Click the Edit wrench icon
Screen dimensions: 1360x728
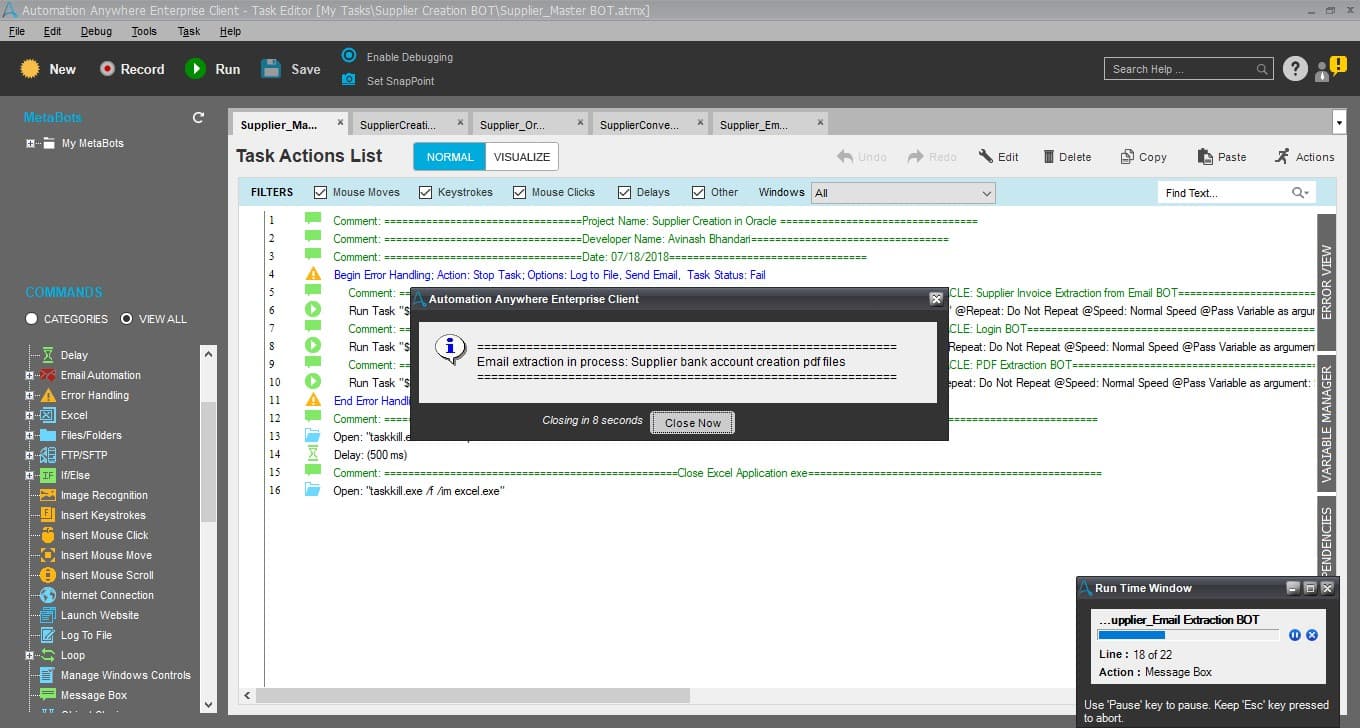(985, 157)
